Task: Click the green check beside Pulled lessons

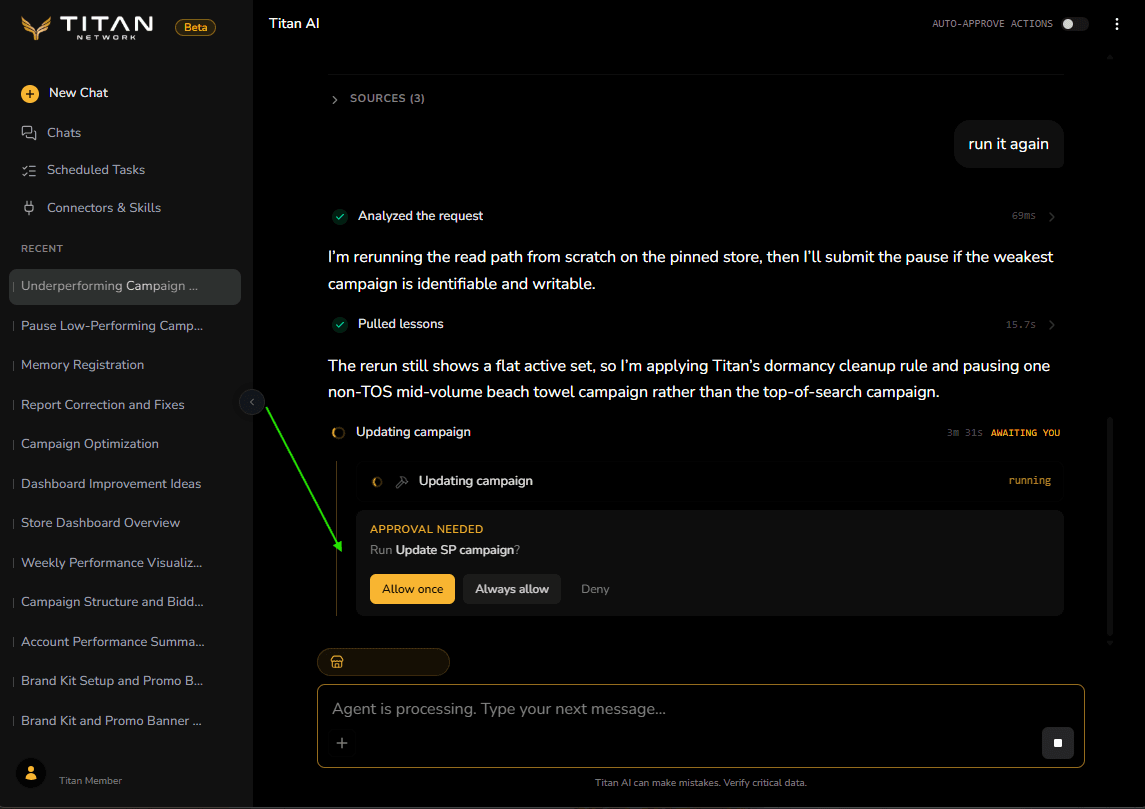Action: point(340,324)
